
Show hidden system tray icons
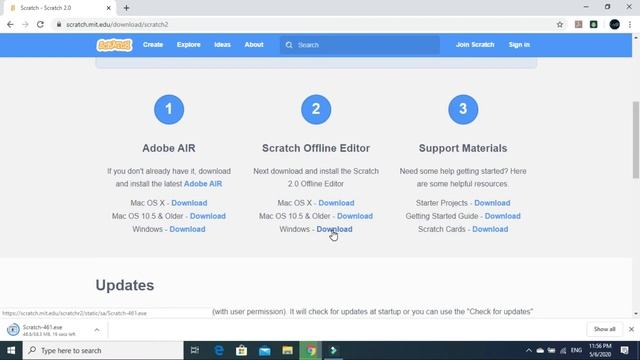coord(528,350)
